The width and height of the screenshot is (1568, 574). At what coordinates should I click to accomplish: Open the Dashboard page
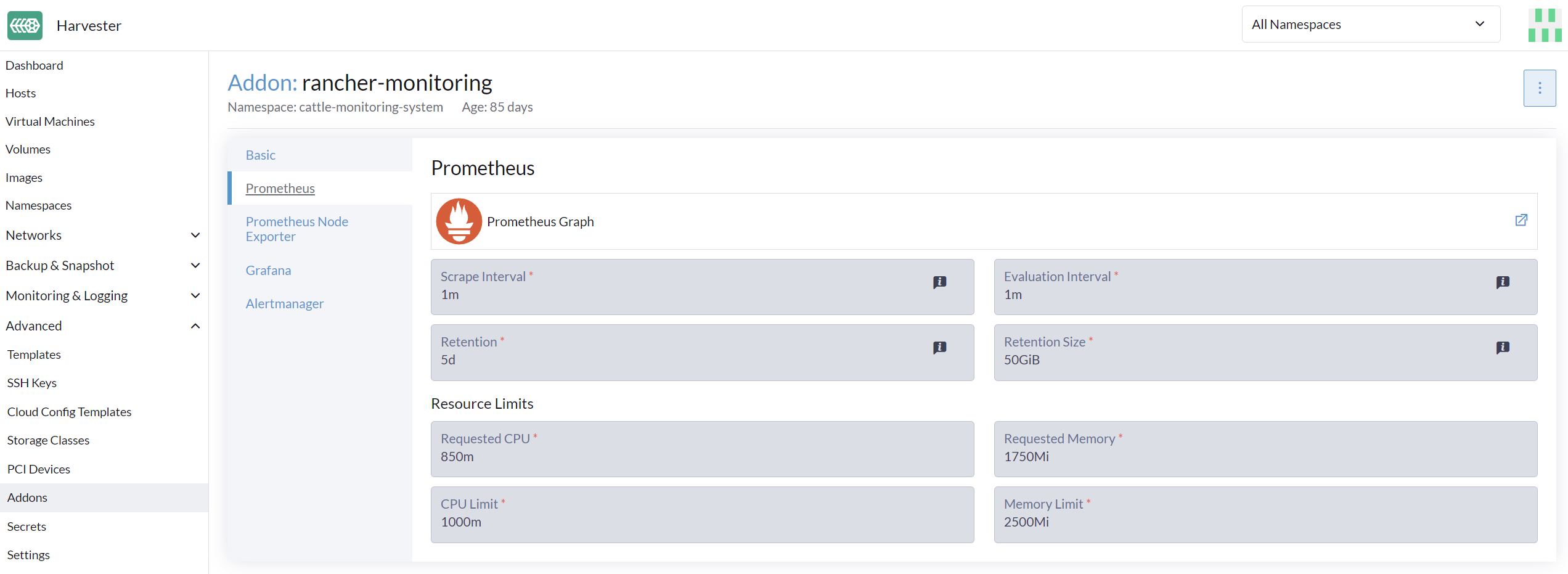(34, 65)
